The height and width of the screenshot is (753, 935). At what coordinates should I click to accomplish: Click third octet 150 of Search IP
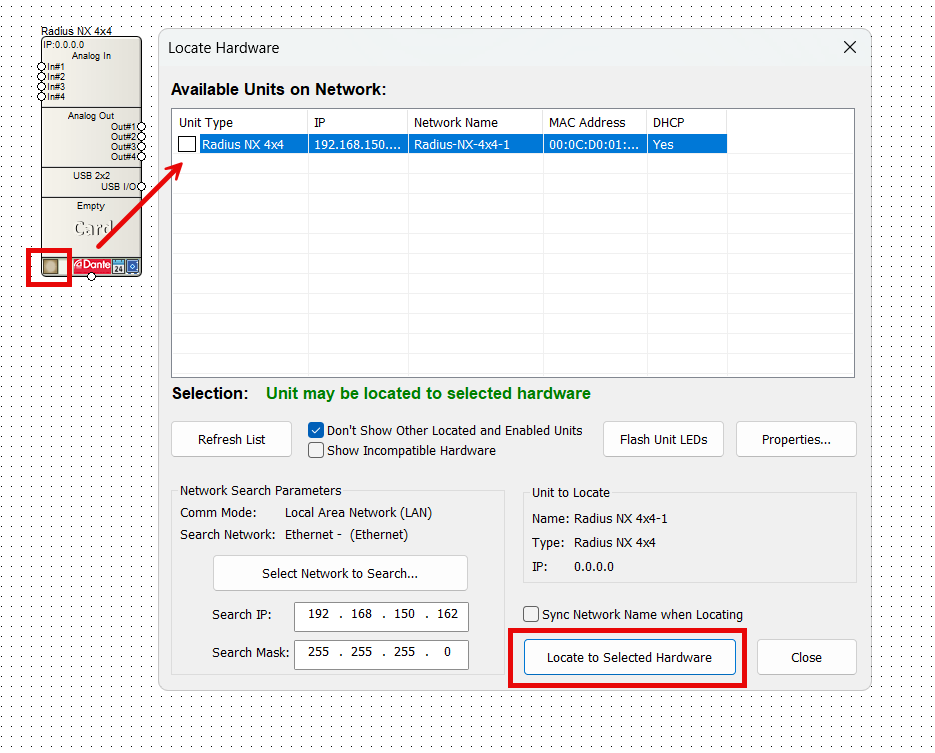click(x=404, y=614)
